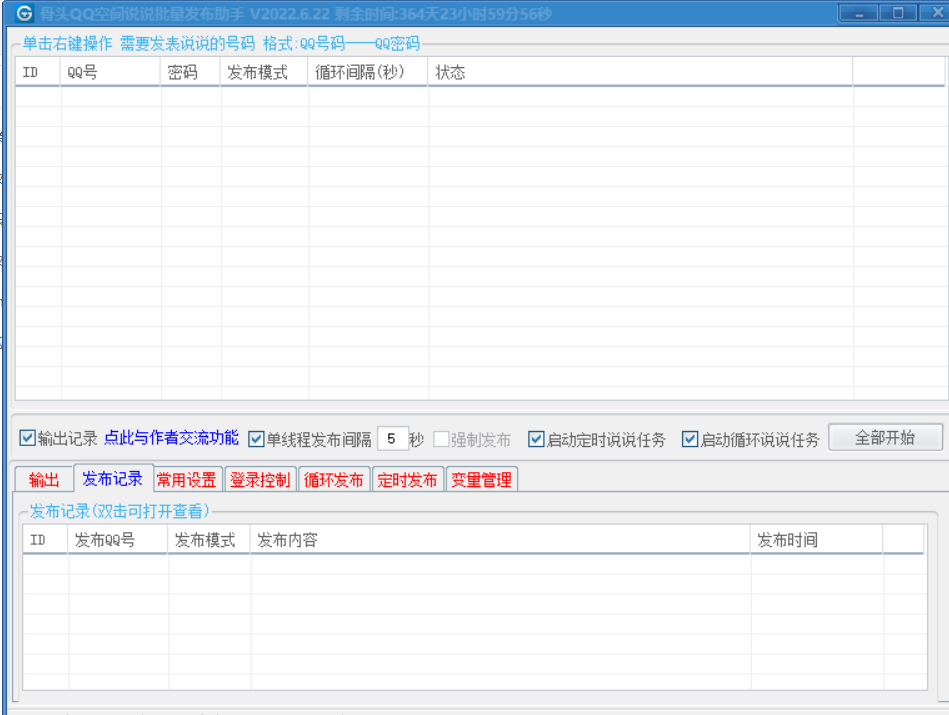
Task: Uncheck 启动定时说说任务 option
Action: [x=537, y=439]
